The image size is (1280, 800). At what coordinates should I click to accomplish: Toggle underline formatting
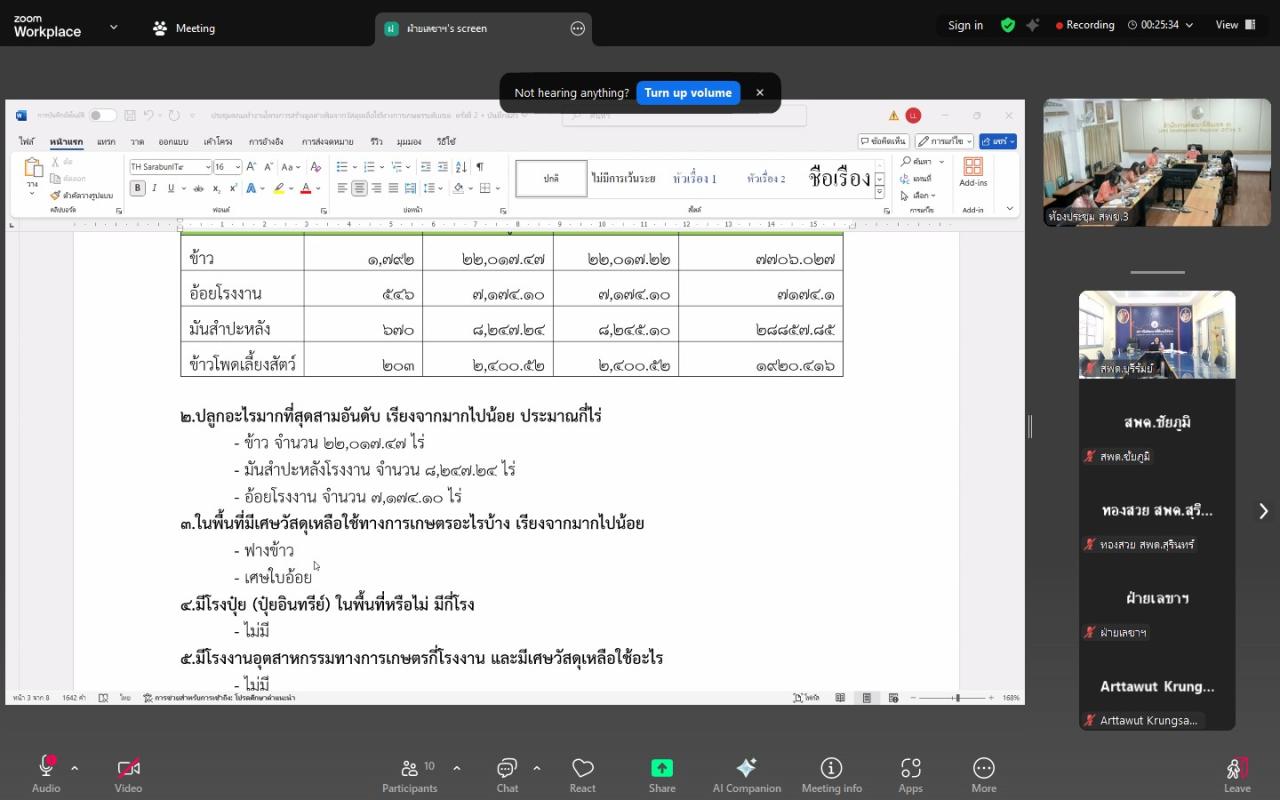pyautogui.click(x=170, y=188)
